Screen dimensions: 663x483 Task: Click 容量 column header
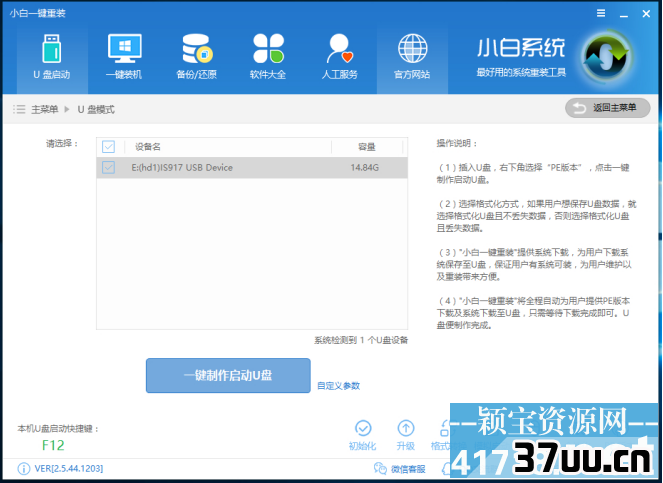(367, 147)
